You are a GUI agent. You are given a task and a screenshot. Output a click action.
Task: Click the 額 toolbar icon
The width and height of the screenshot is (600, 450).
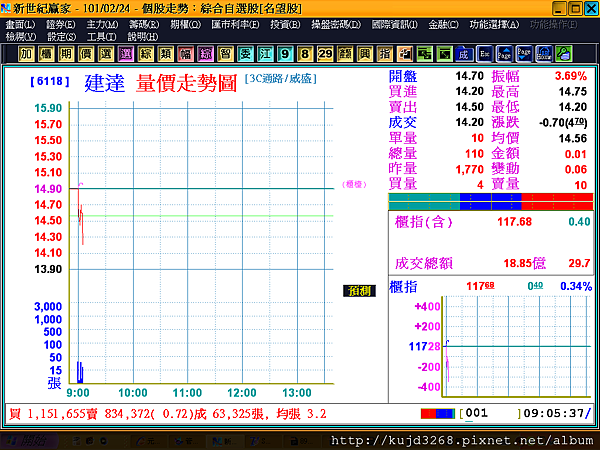click(345, 54)
